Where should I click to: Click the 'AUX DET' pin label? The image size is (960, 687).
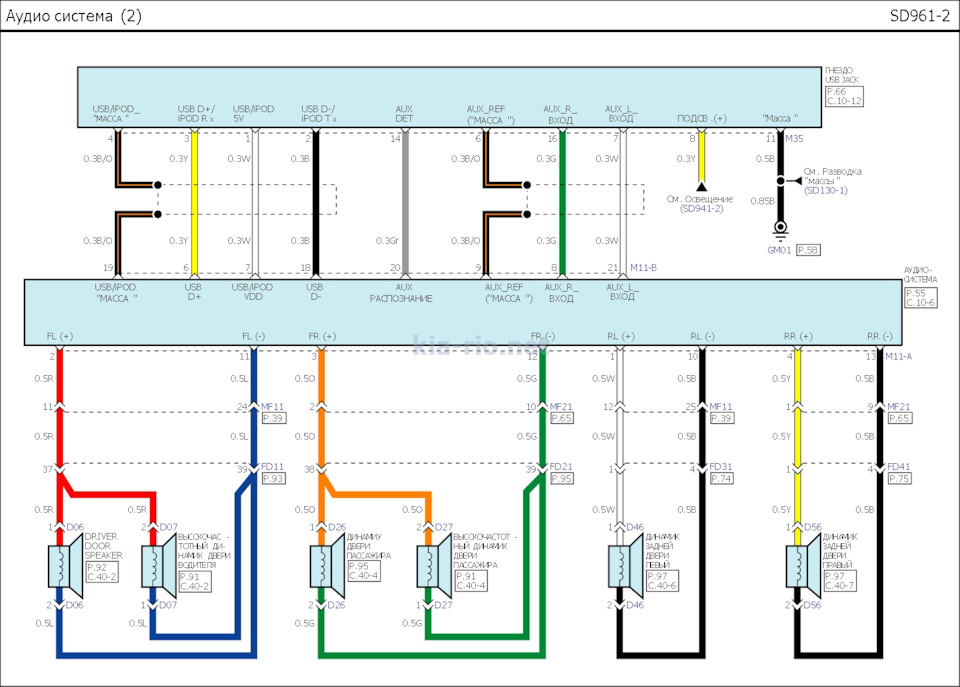click(404, 114)
